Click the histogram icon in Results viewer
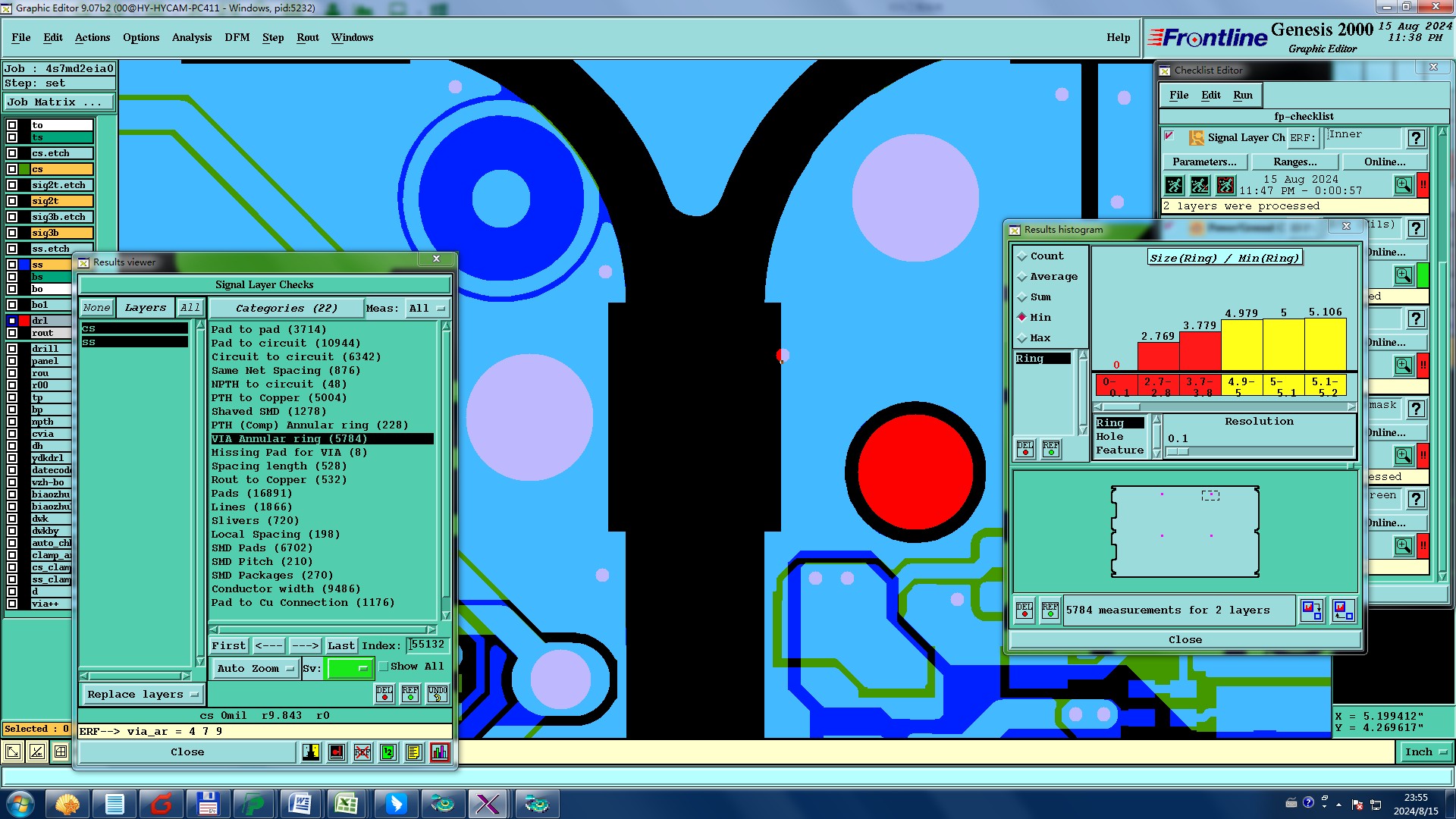 coord(440,752)
